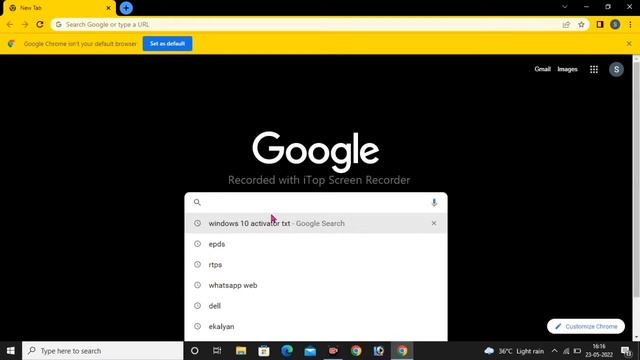
Task: Click the Google search input box
Action: tap(316, 202)
